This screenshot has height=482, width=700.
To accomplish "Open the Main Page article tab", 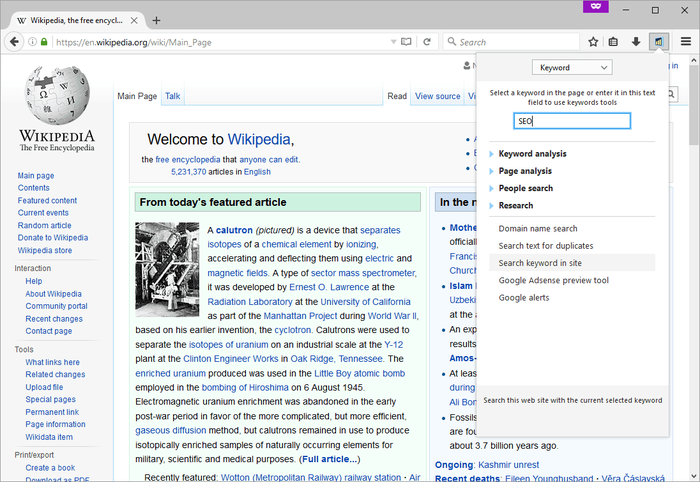I will pos(137,96).
